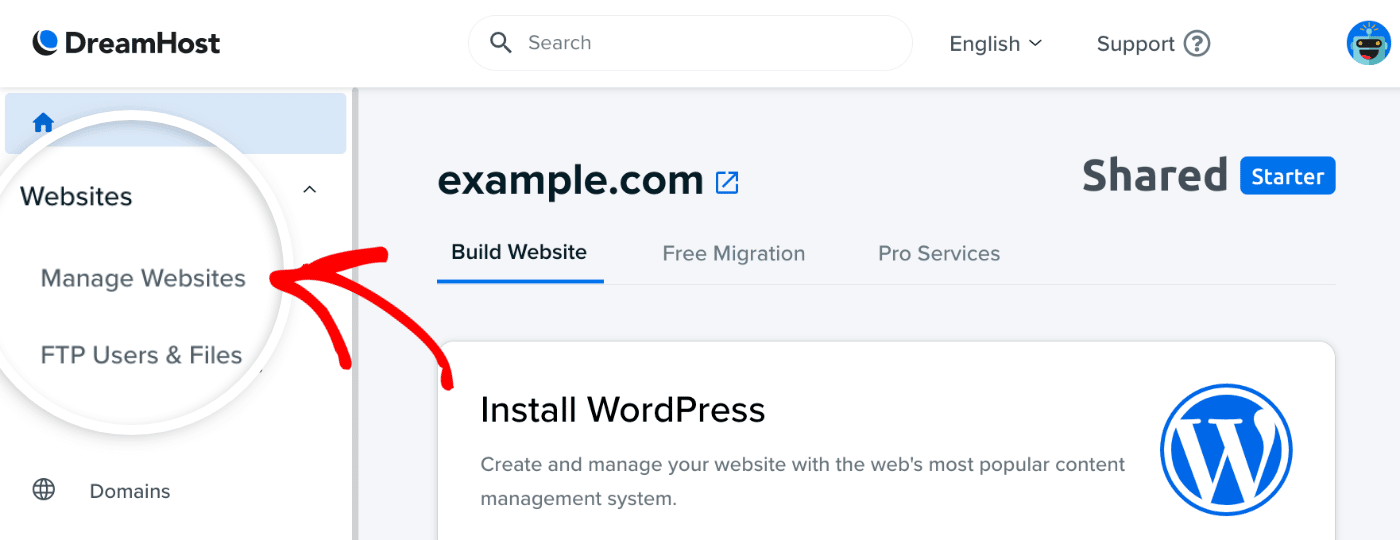
Task: Click the Websites section header
Action: tap(76, 196)
